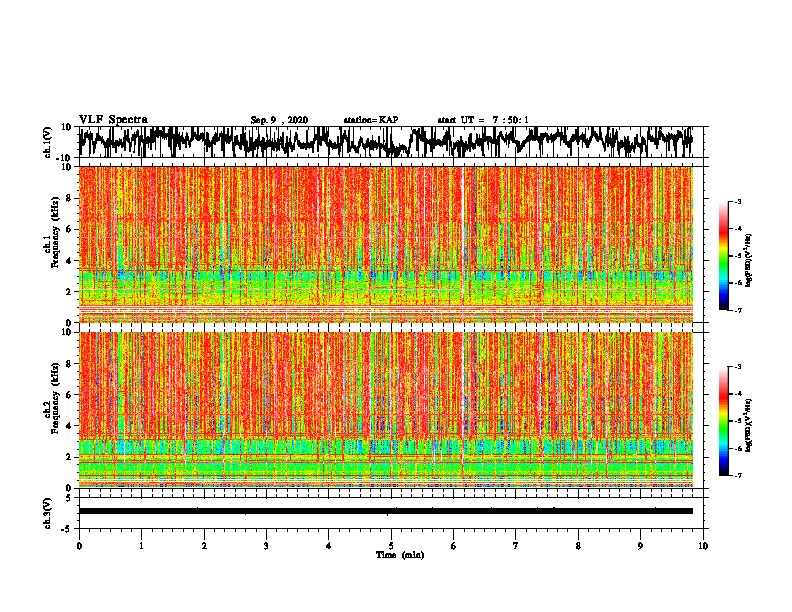This screenshot has width=792, height=612.
Task: Click the 'ch.3(V)' axis label
Action: tap(47, 513)
